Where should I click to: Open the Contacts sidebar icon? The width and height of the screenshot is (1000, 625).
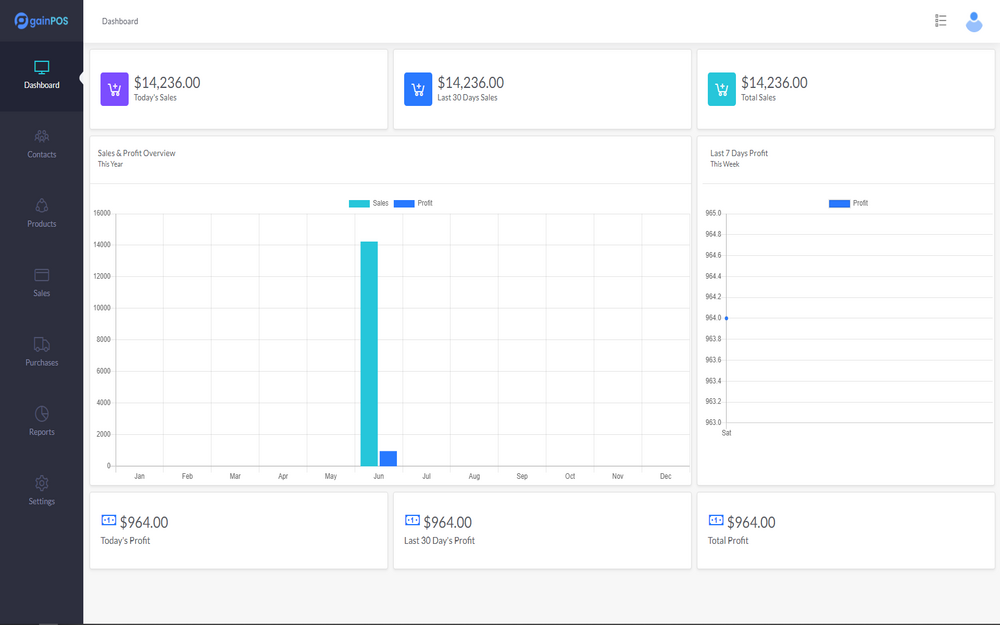pyautogui.click(x=42, y=136)
